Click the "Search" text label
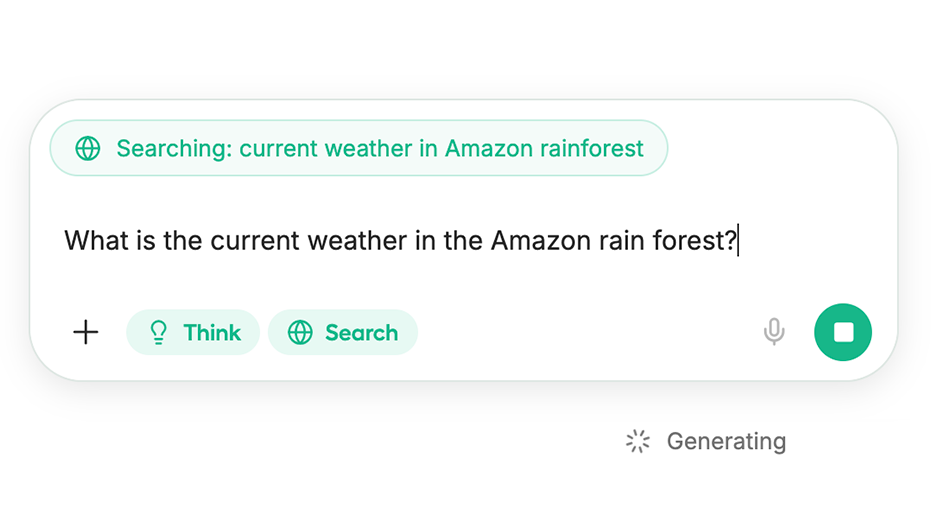The height and width of the screenshot is (511, 931). point(361,333)
